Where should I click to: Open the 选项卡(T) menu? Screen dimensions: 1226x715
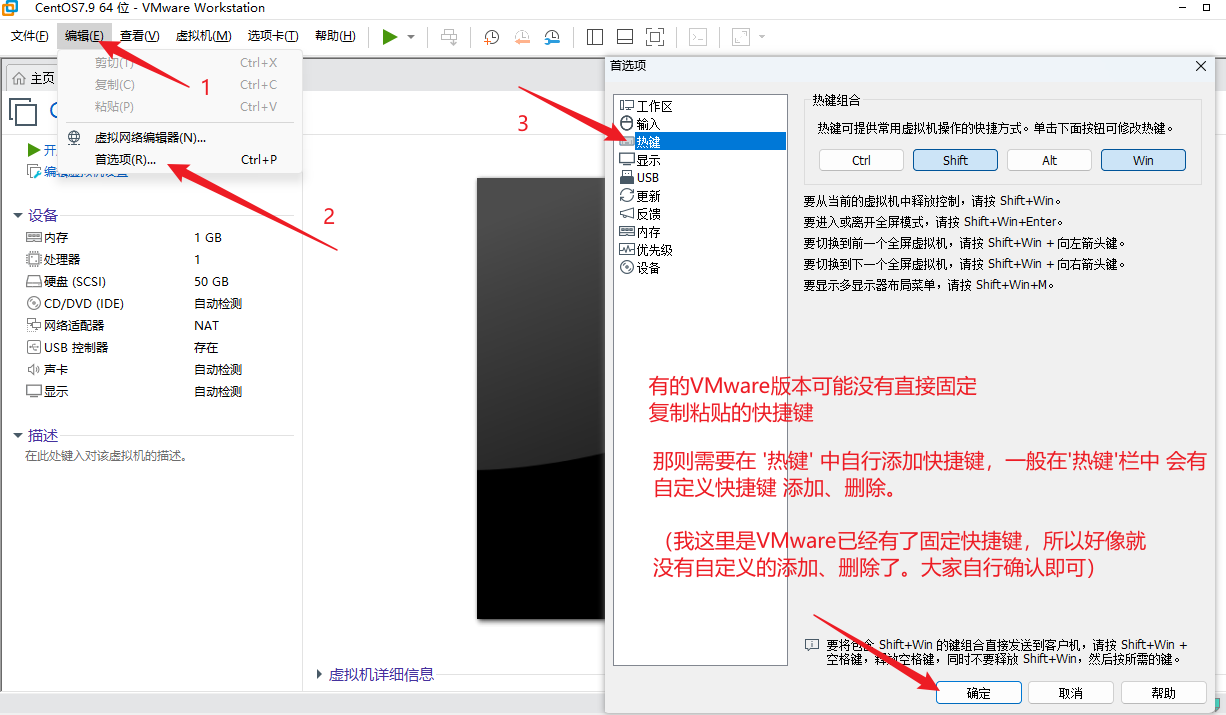point(273,36)
